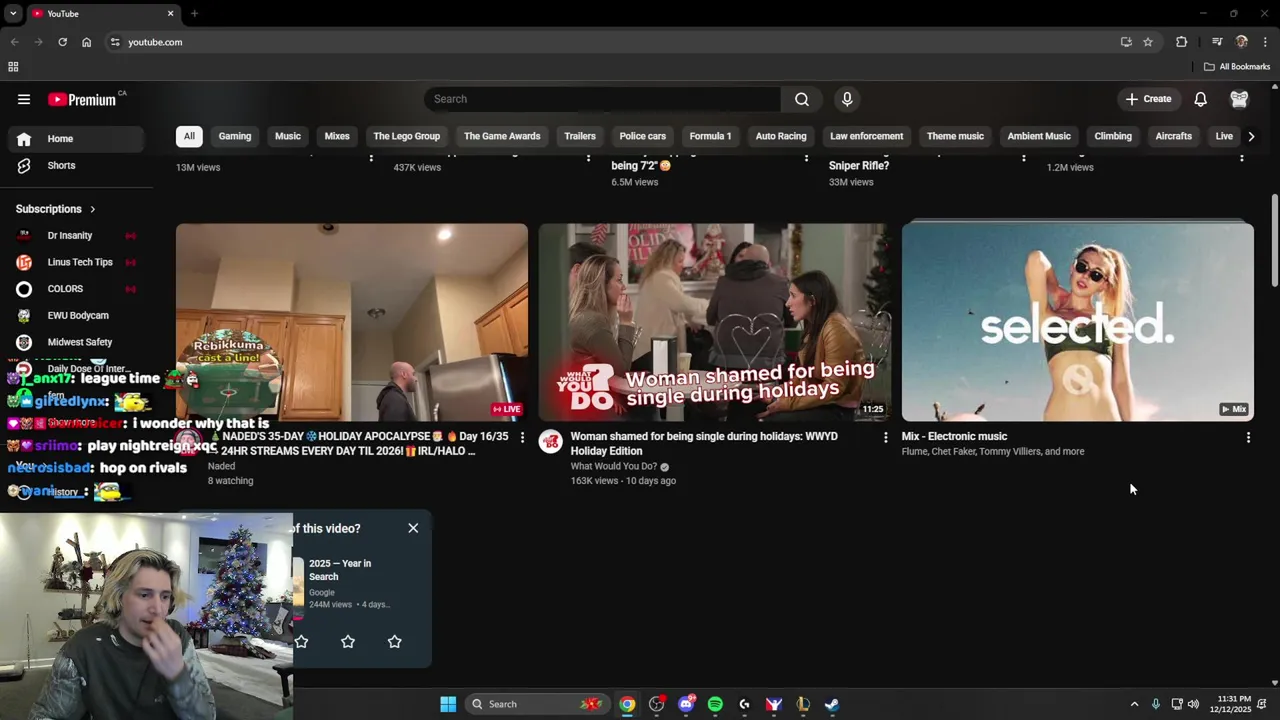
Task: Open Discord from the taskbar
Action: tap(686, 704)
